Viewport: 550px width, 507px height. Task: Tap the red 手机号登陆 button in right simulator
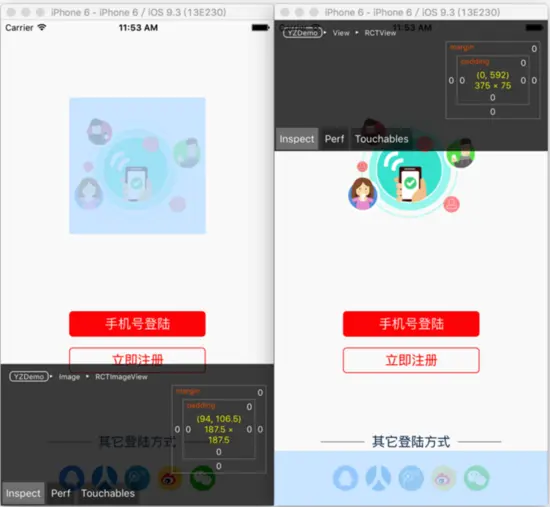(x=411, y=323)
